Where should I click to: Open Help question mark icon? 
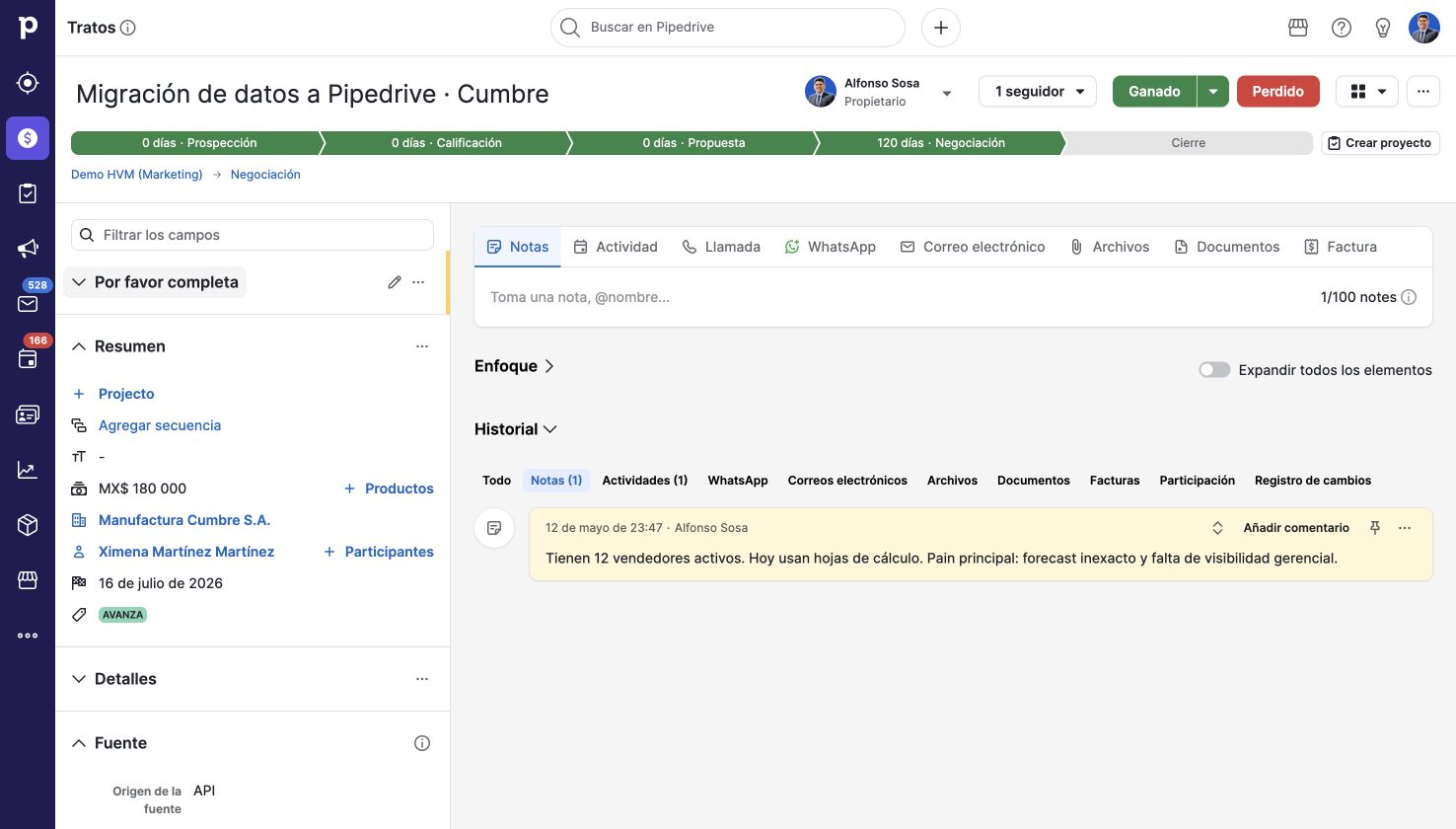[x=1342, y=28]
